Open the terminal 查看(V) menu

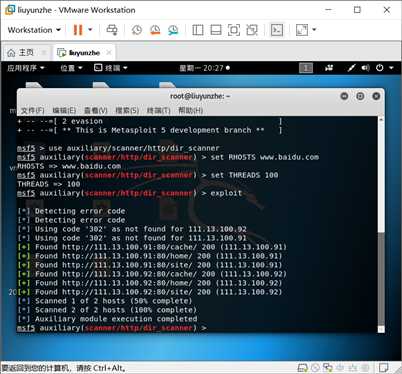pyautogui.click(x=96, y=110)
